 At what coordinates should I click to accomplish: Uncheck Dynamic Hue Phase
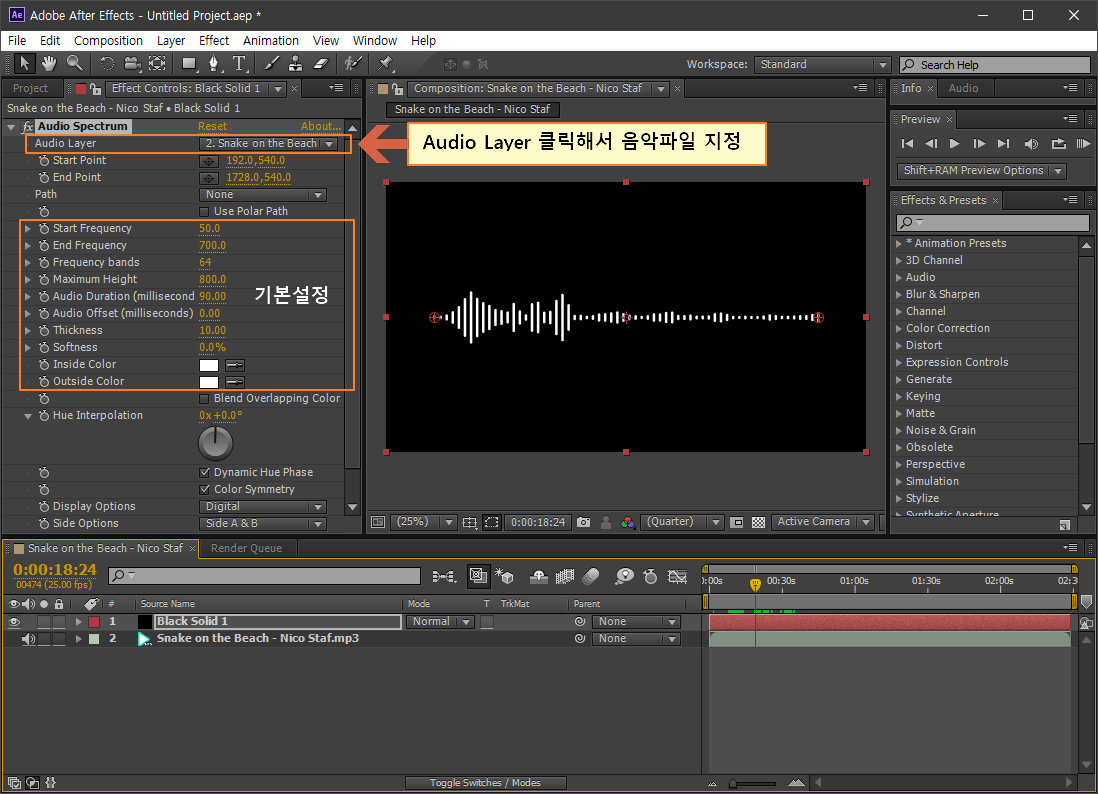point(204,473)
